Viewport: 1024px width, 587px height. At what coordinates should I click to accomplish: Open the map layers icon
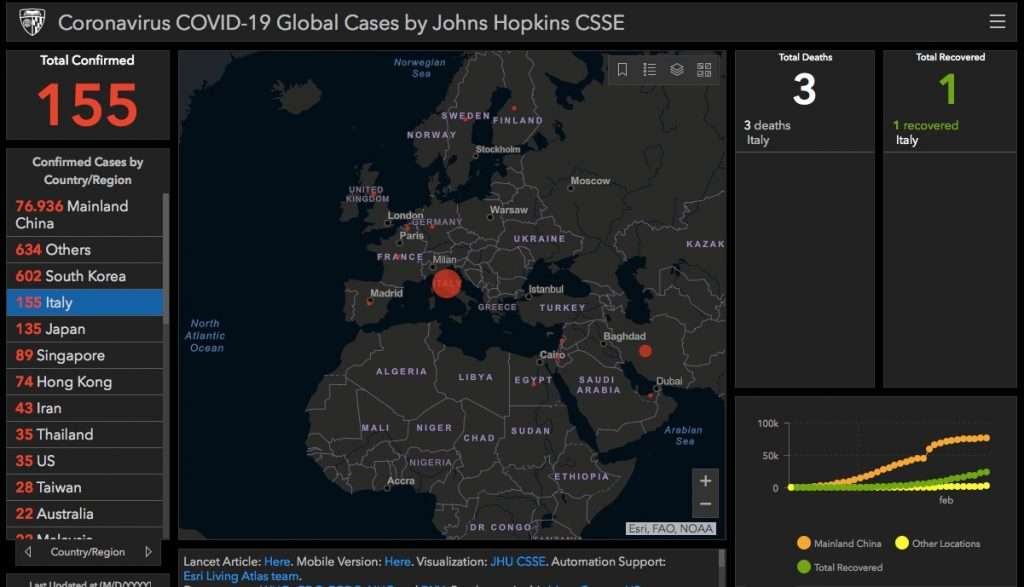(677, 69)
